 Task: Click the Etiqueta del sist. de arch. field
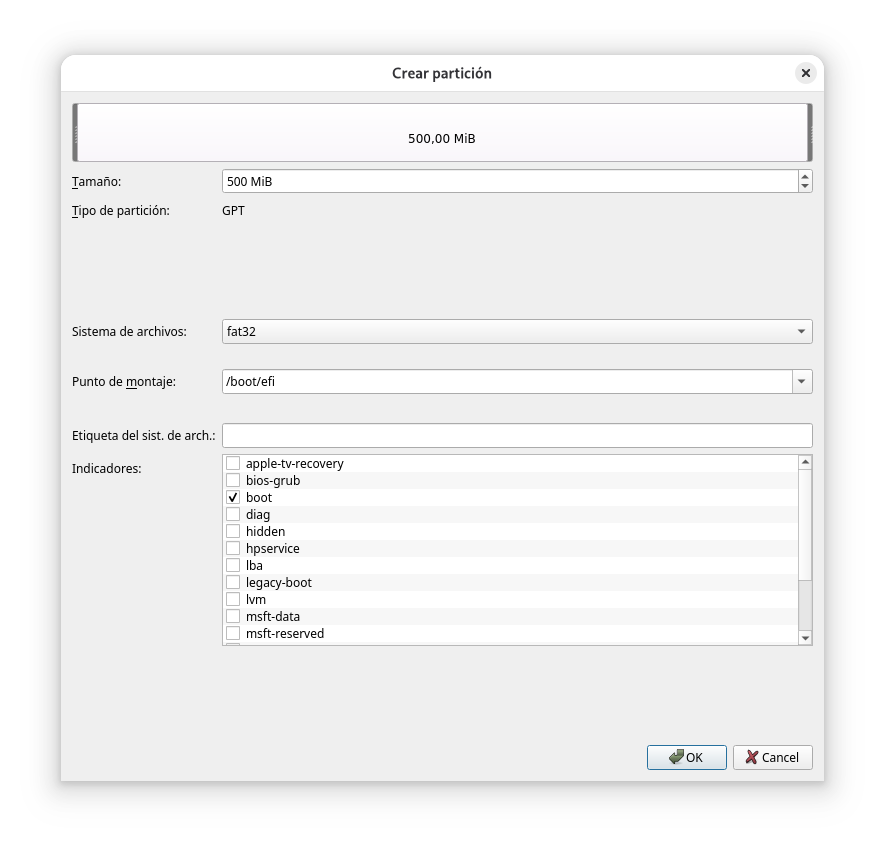click(x=517, y=435)
